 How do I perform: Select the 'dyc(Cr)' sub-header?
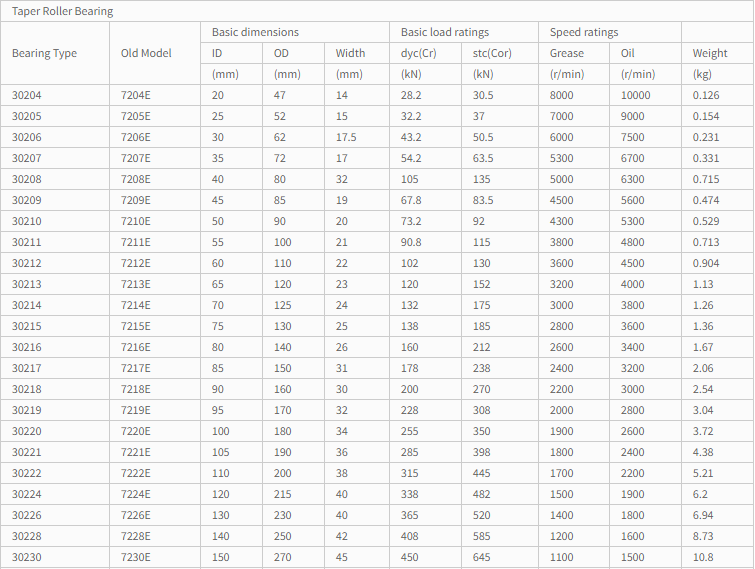tap(418, 53)
